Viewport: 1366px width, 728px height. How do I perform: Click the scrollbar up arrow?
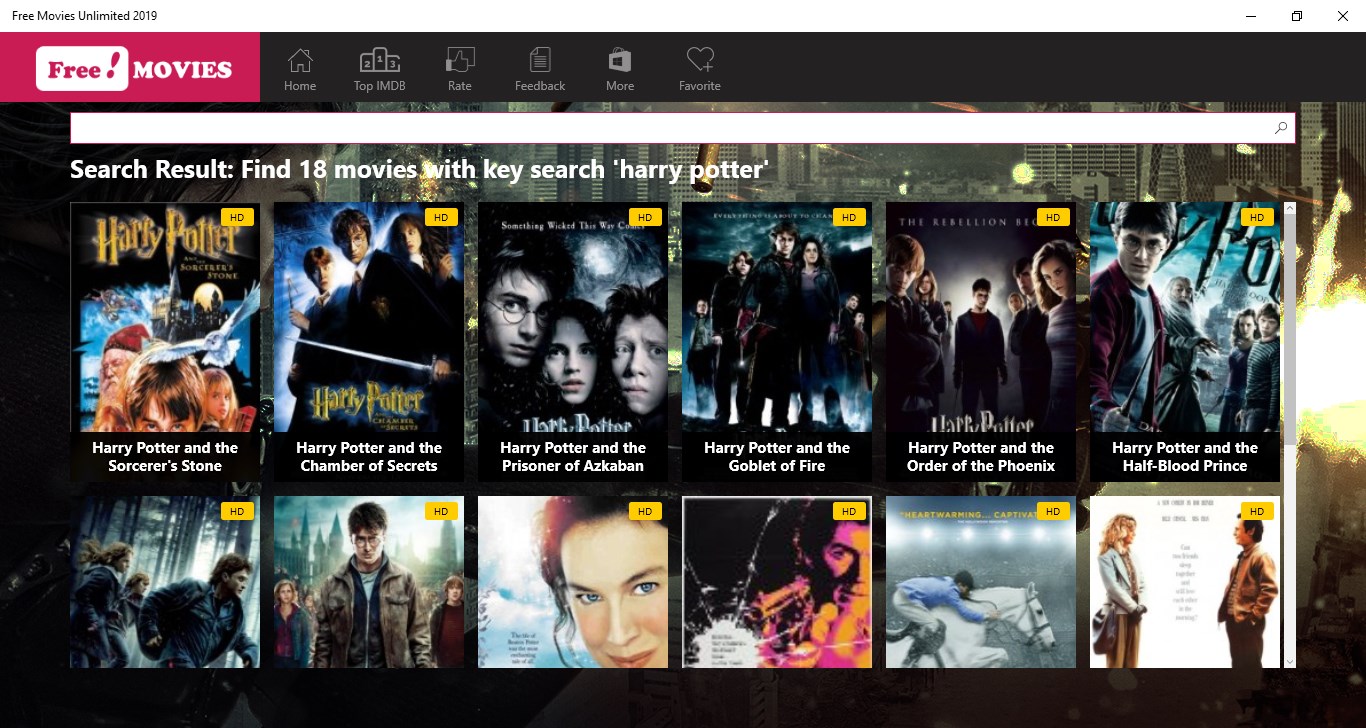(1289, 208)
